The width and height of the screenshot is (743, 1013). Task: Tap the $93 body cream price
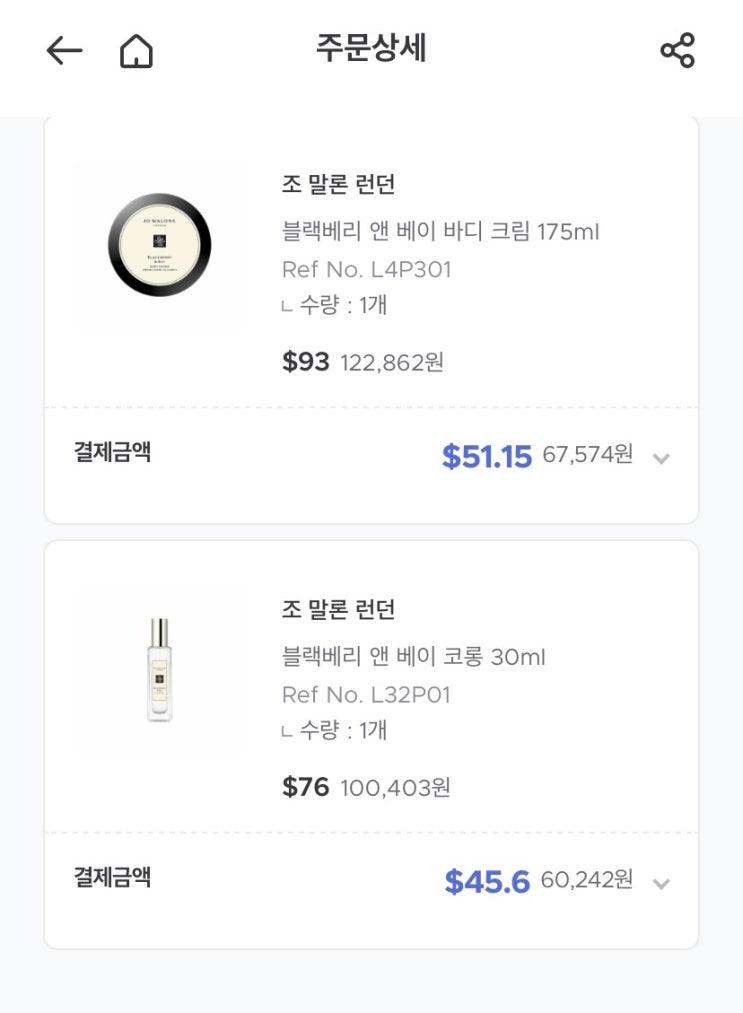[305, 362]
